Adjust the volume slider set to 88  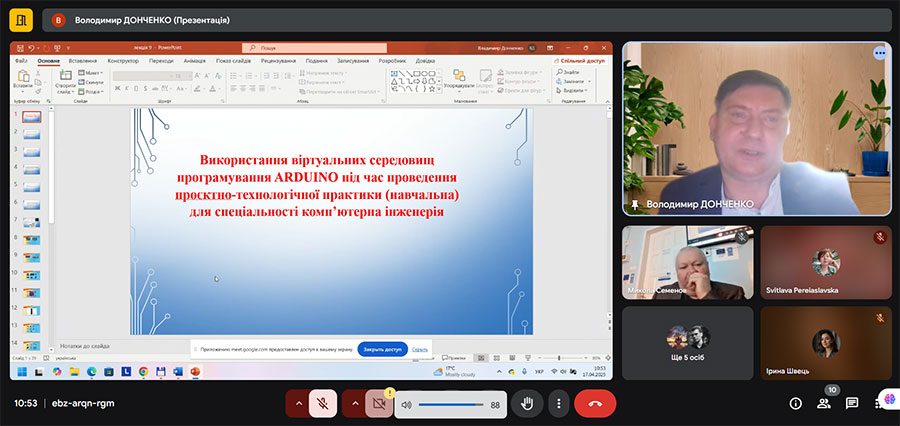[x=450, y=404]
